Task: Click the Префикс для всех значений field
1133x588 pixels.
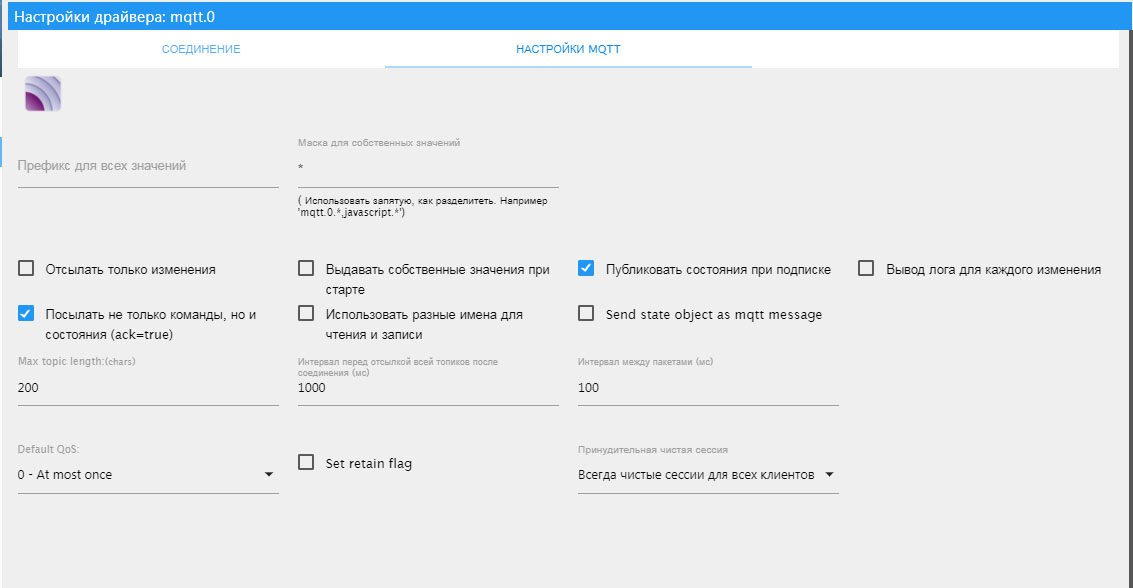Action: click(148, 167)
